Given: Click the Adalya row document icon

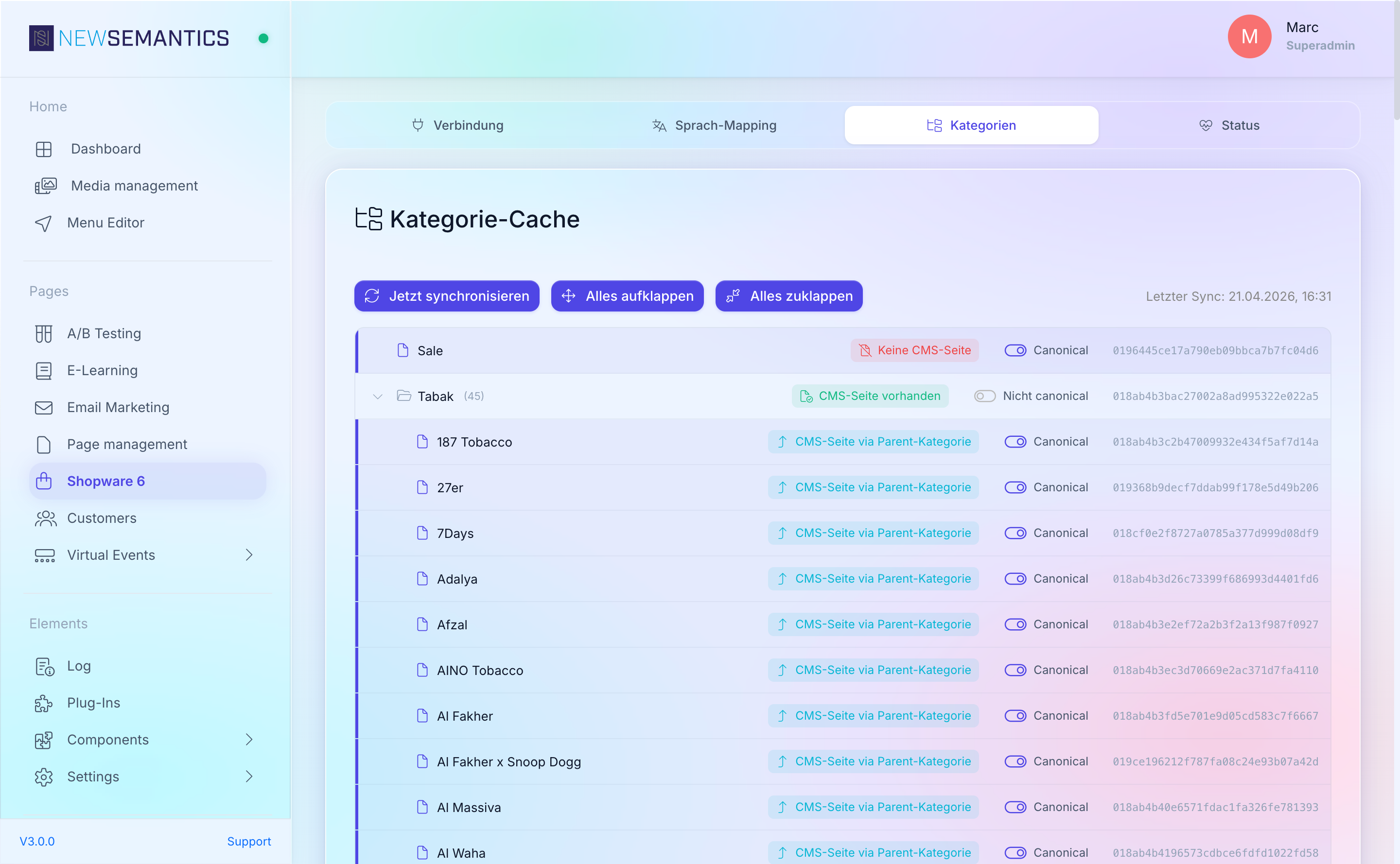Looking at the screenshot, I should tap(422, 579).
